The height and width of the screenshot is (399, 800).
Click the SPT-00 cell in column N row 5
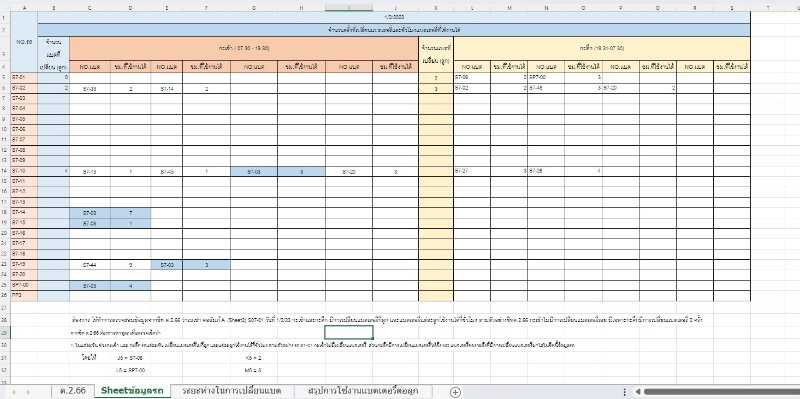pyautogui.click(x=546, y=78)
